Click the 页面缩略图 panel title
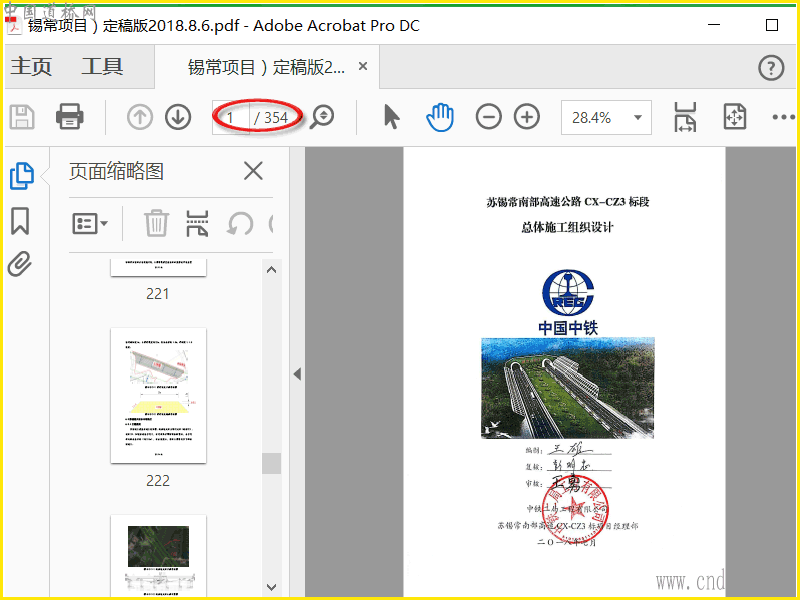This screenshot has height=600, width=800. [x=116, y=171]
